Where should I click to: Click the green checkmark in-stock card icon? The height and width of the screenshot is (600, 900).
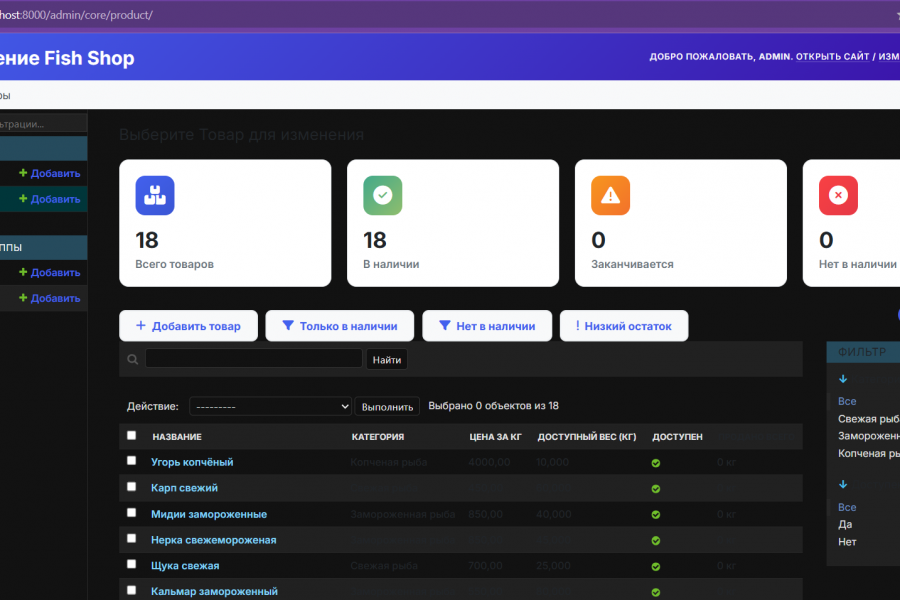[382, 195]
